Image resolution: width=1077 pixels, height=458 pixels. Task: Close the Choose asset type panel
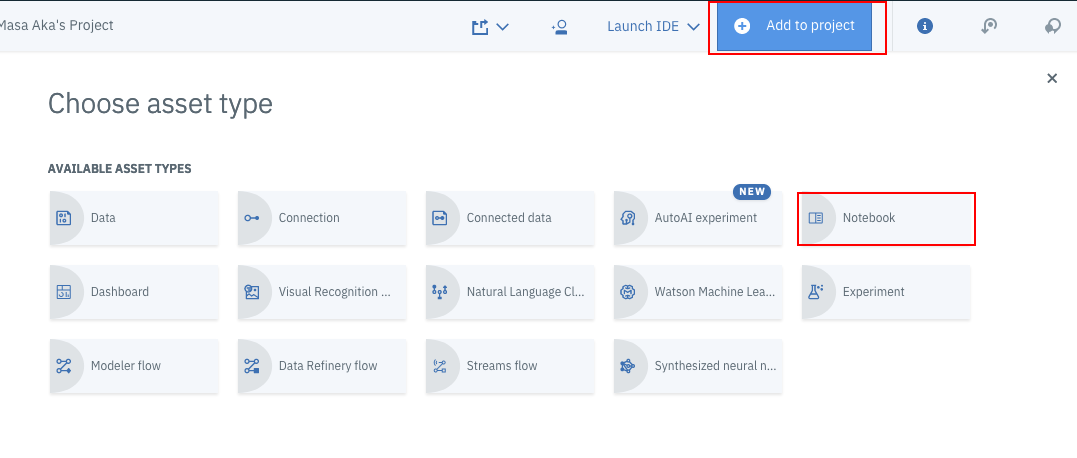(x=1052, y=78)
